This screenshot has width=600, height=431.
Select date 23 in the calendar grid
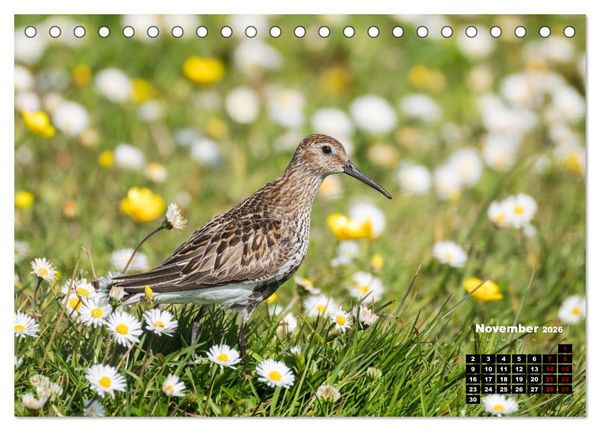473,390
